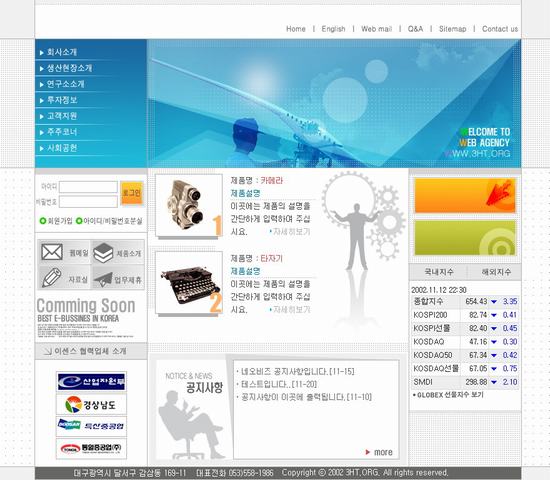Open the webmail envelope icon
Screen dimensions: 550x480
point(52,252)
